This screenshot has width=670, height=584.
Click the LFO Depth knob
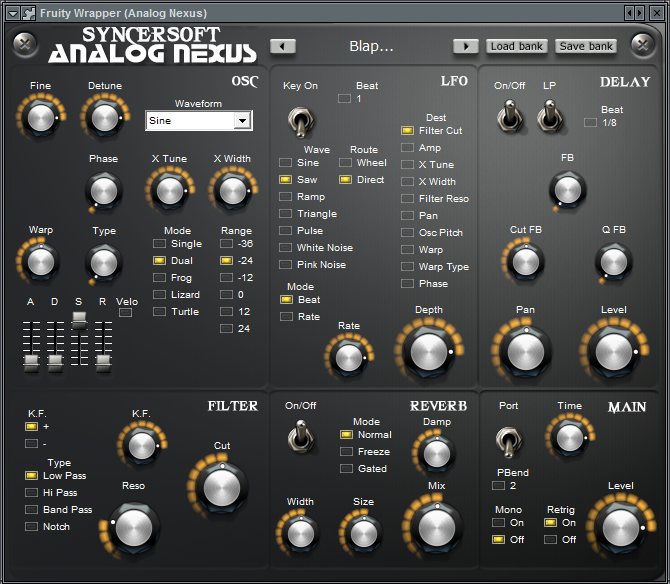point(429,352)
